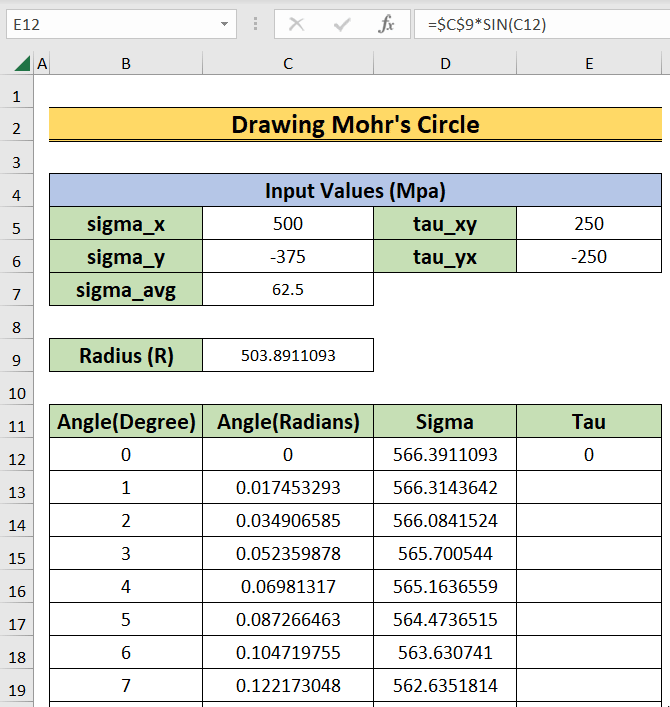Select the tau_yx label cell
Viewport: 670px width, 707px height.
tap(445, 257)
